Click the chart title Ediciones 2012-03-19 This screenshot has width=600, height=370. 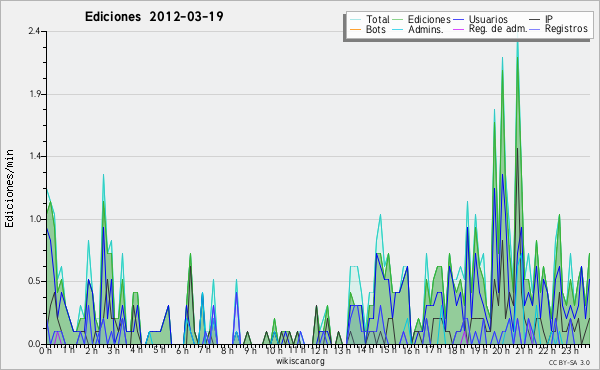point(154,17)
